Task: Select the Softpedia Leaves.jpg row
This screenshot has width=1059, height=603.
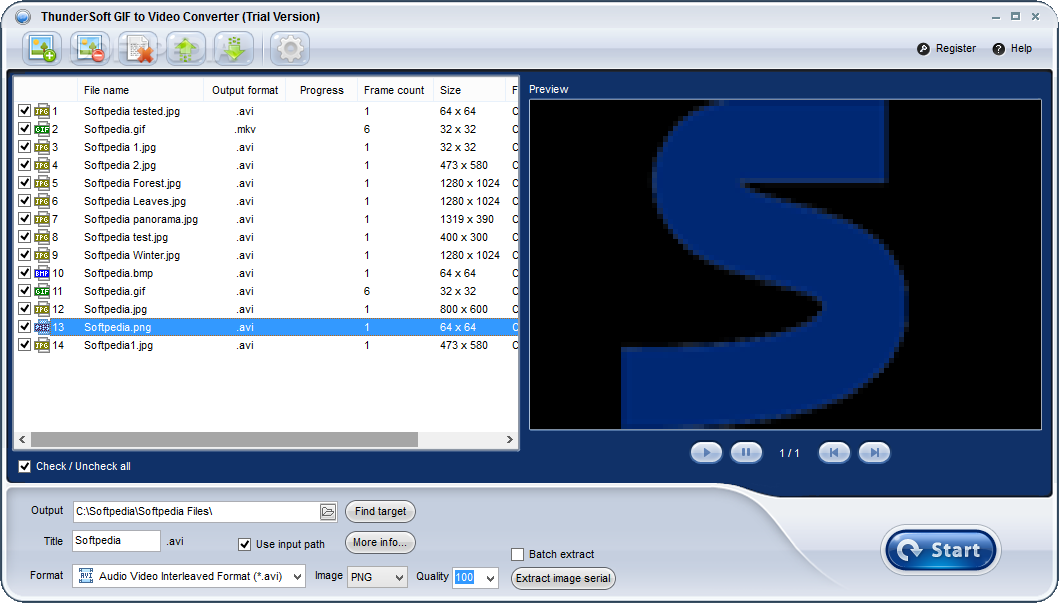Action: (x=266, y=201)
